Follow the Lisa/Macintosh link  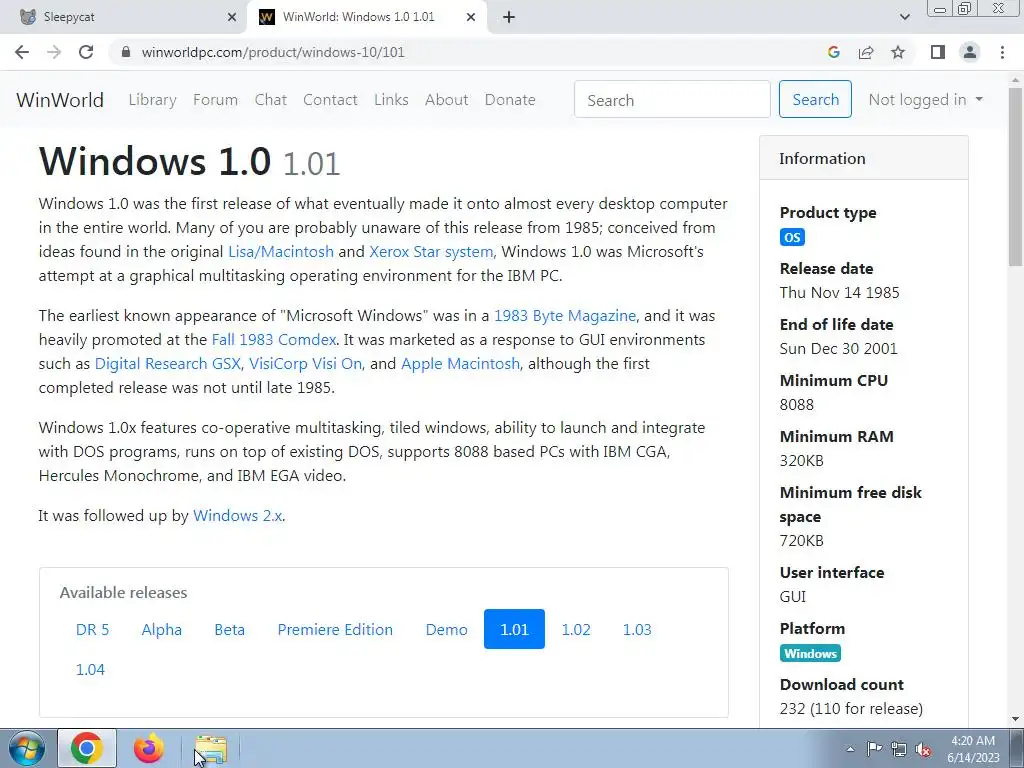281,251
